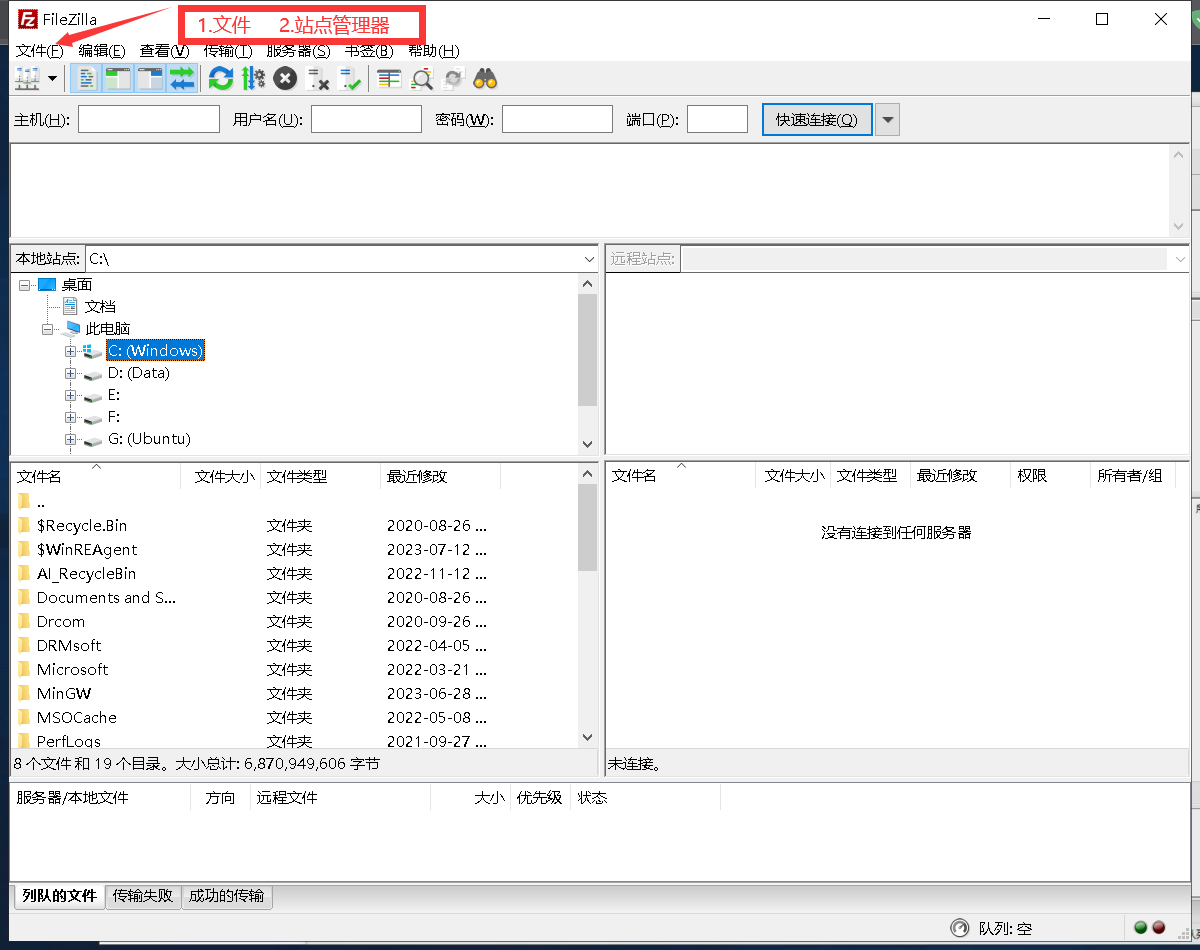Switch to the 传输失败 tab
The height and width of the screenshot is (950, 1200).
tap(143, 896)
